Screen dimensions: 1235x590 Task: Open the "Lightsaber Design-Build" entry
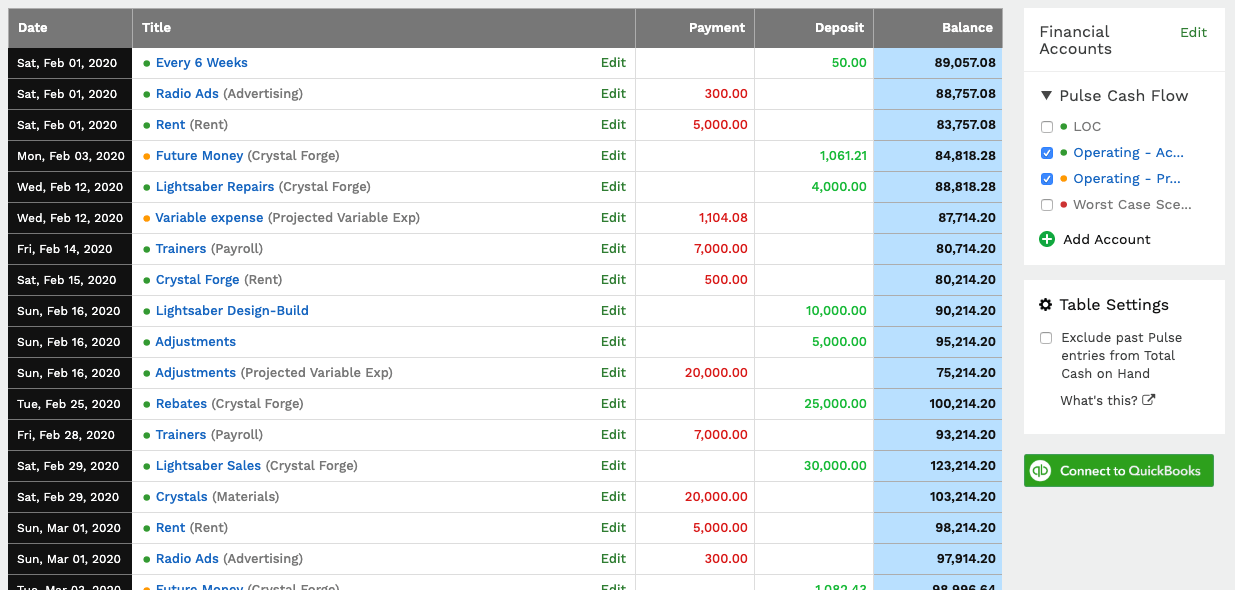coord(231,310)
